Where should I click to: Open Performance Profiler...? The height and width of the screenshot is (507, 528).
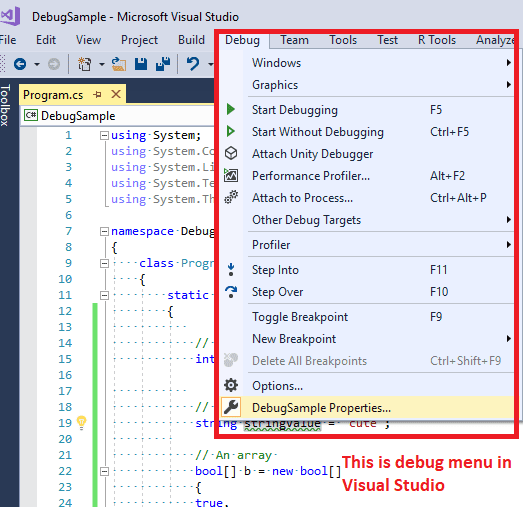pyautogui.click(x=367, y=176)
